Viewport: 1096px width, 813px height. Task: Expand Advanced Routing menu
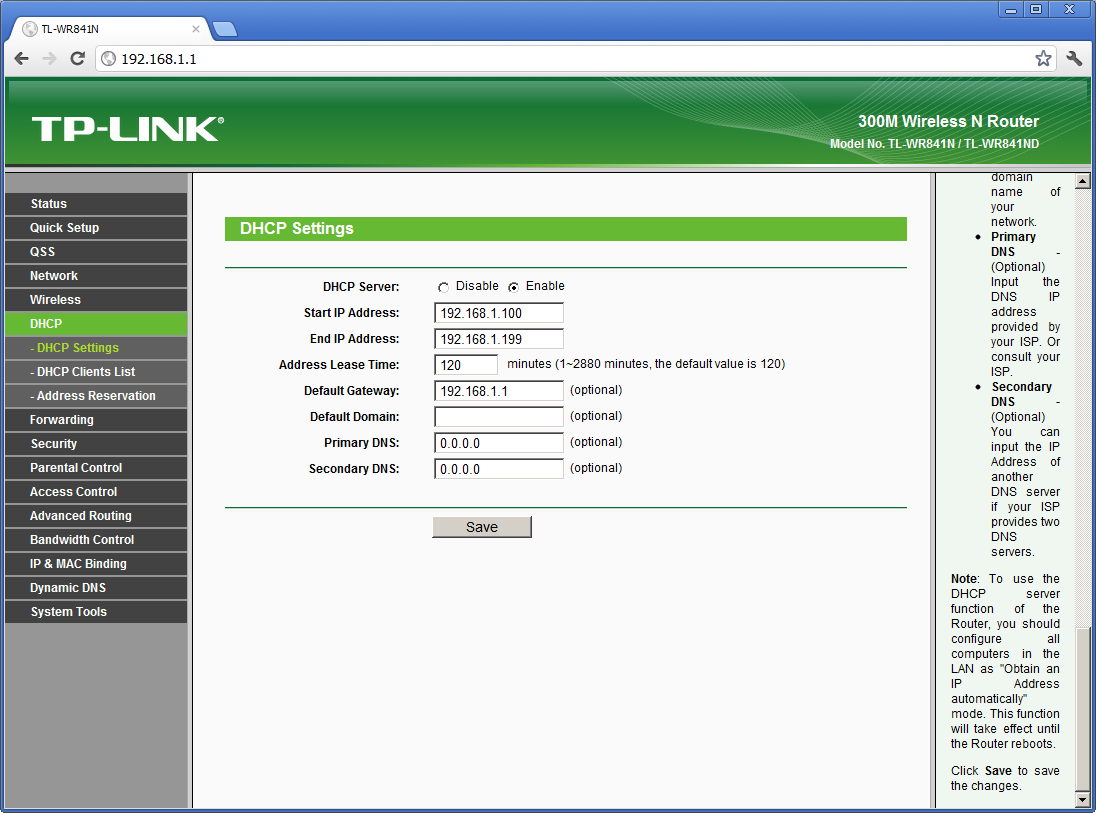pyautogui.click(x=96, y=516)
